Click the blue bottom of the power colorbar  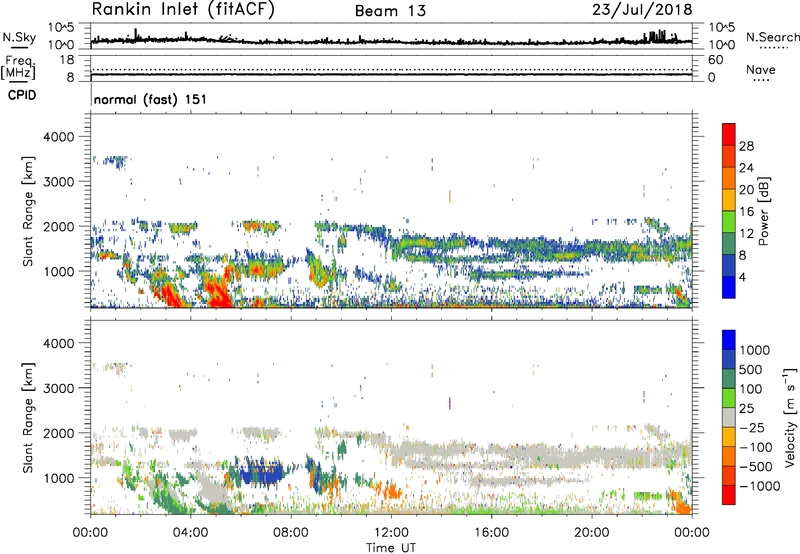tap(729, 287)
